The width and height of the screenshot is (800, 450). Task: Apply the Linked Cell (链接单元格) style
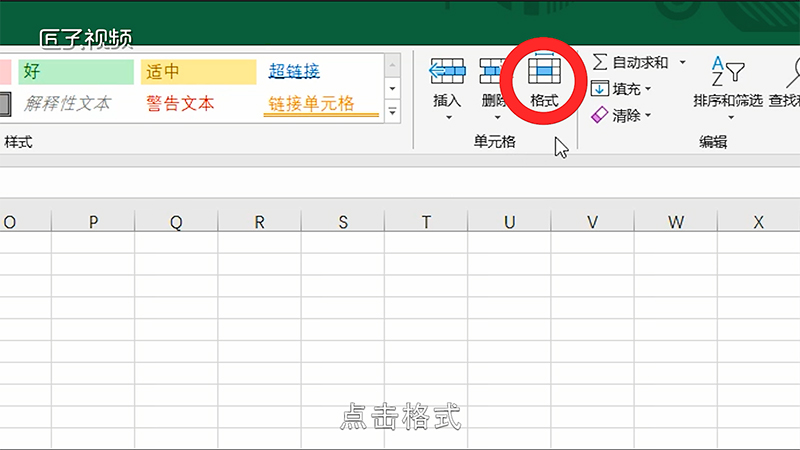(x=321, y=103)
